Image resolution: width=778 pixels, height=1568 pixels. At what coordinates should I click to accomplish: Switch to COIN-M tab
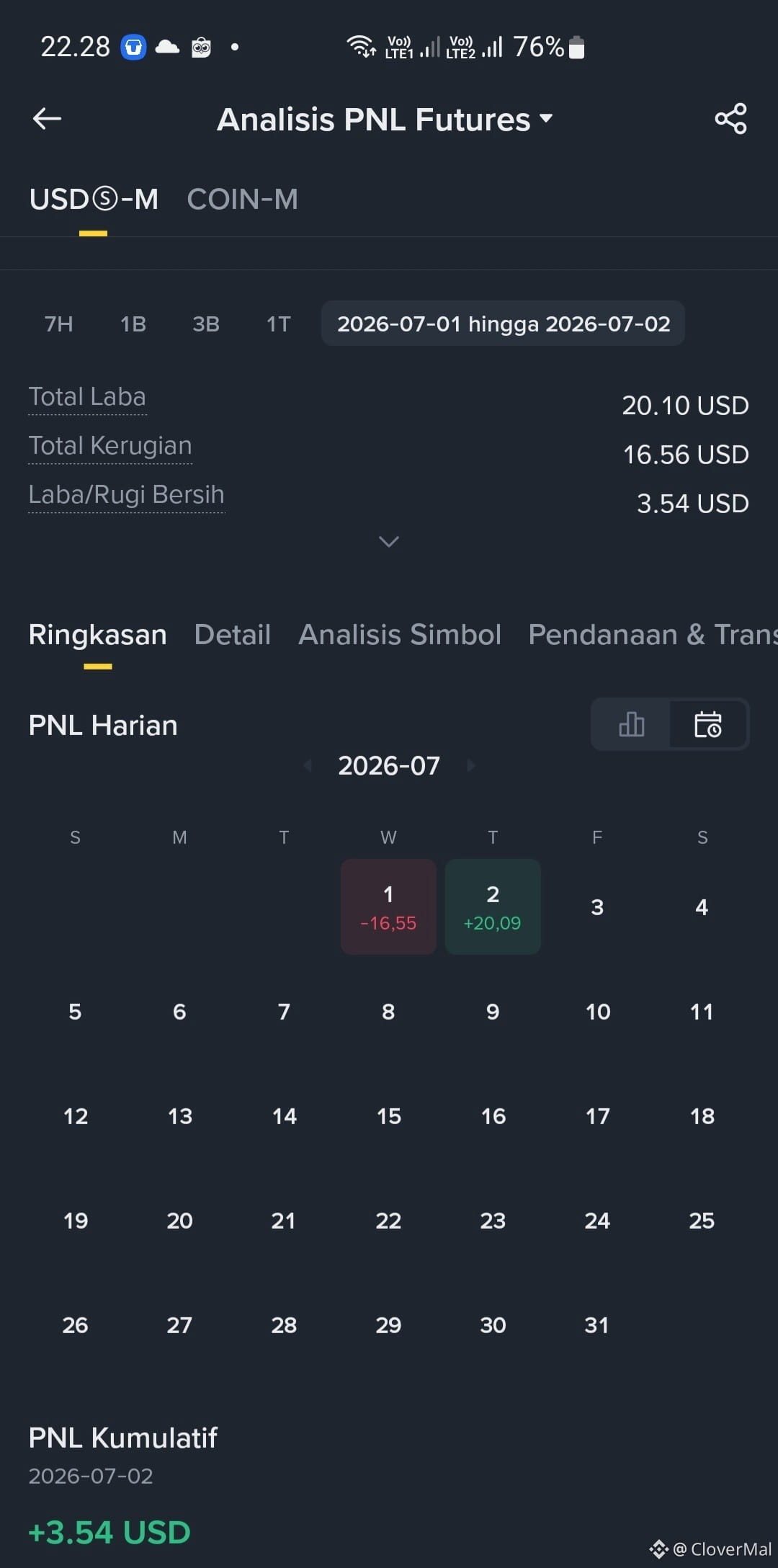coord(242,200)
